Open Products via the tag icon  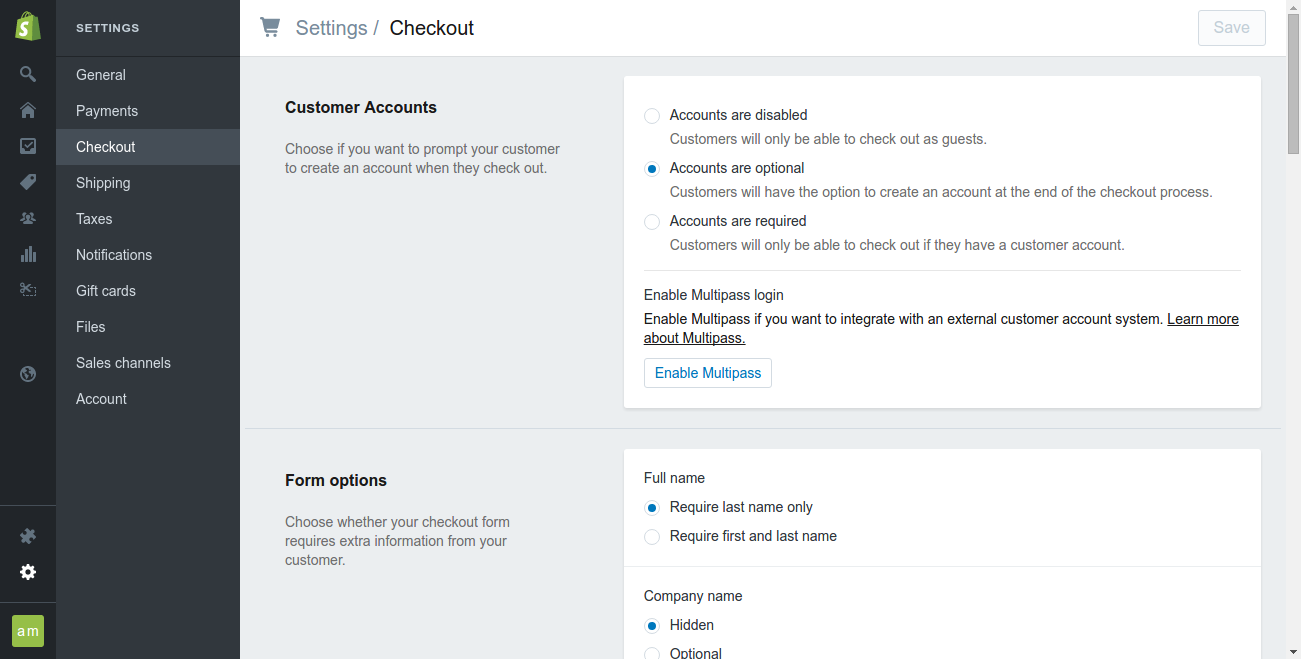pyautogui.click(x=28, y=182)
